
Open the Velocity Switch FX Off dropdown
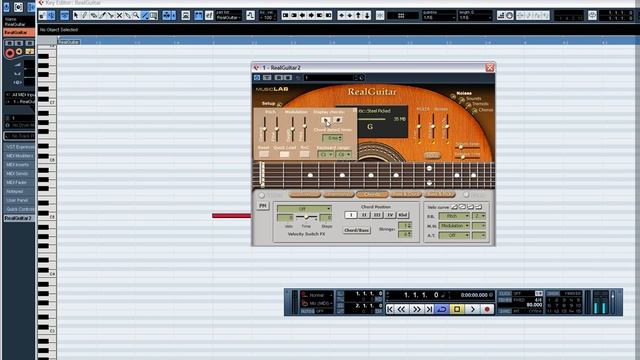pyautogui.click(x=304, y=209)
